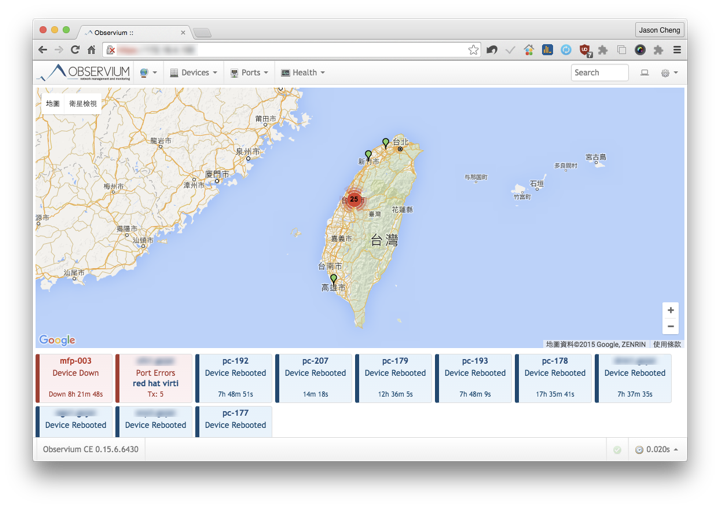This screenshot has width=720, height=508.
Task: Click the Google logo on the map
Action: tap(57, 340)
